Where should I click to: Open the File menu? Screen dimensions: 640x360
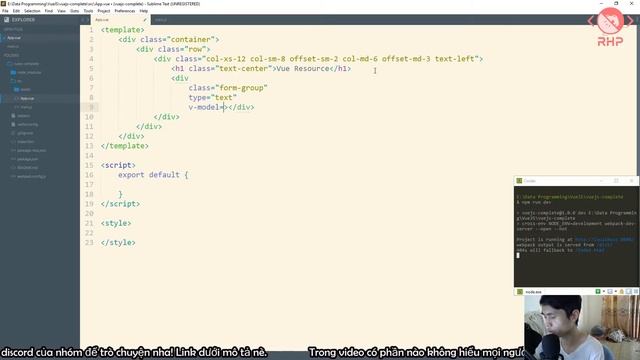[5, 11]
